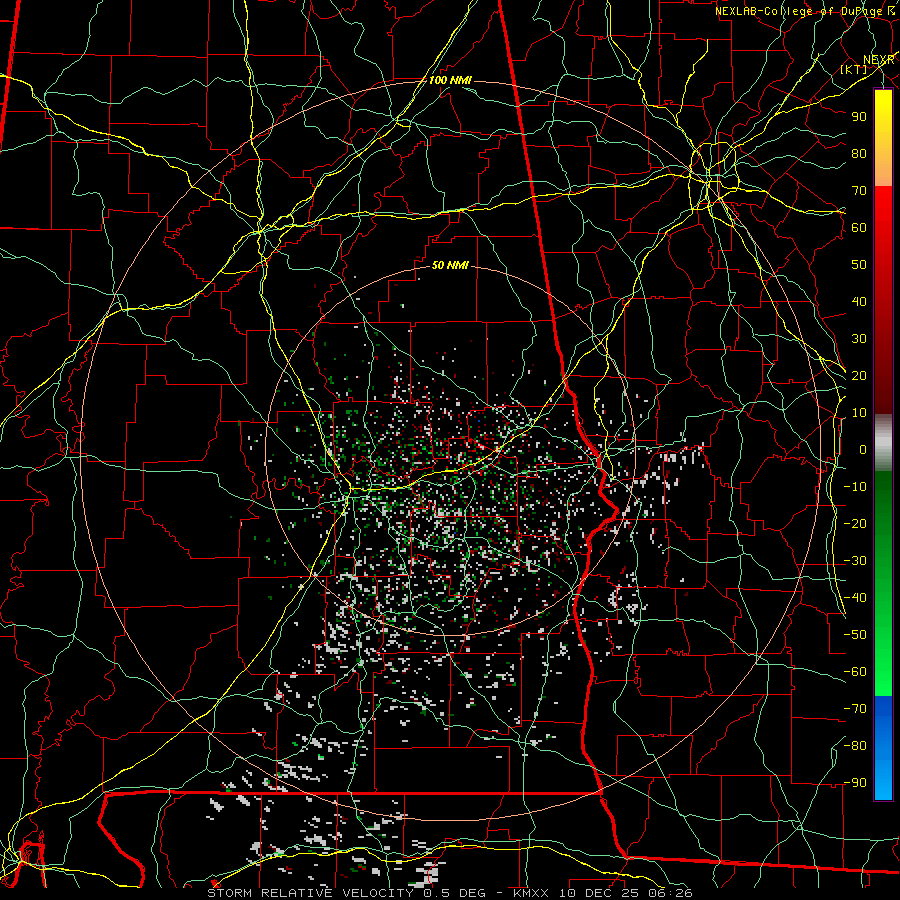
Task: Click the 50 value on the color scale
Action: (x=859, y=265)
